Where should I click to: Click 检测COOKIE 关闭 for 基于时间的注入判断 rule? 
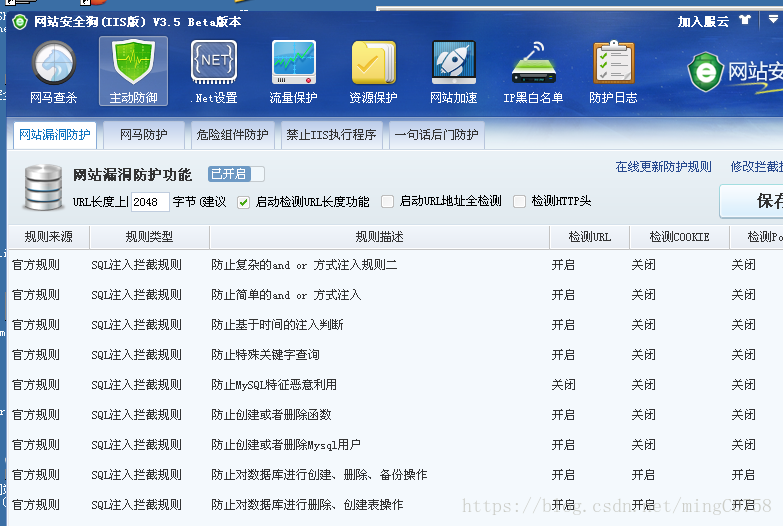point(643,325)
